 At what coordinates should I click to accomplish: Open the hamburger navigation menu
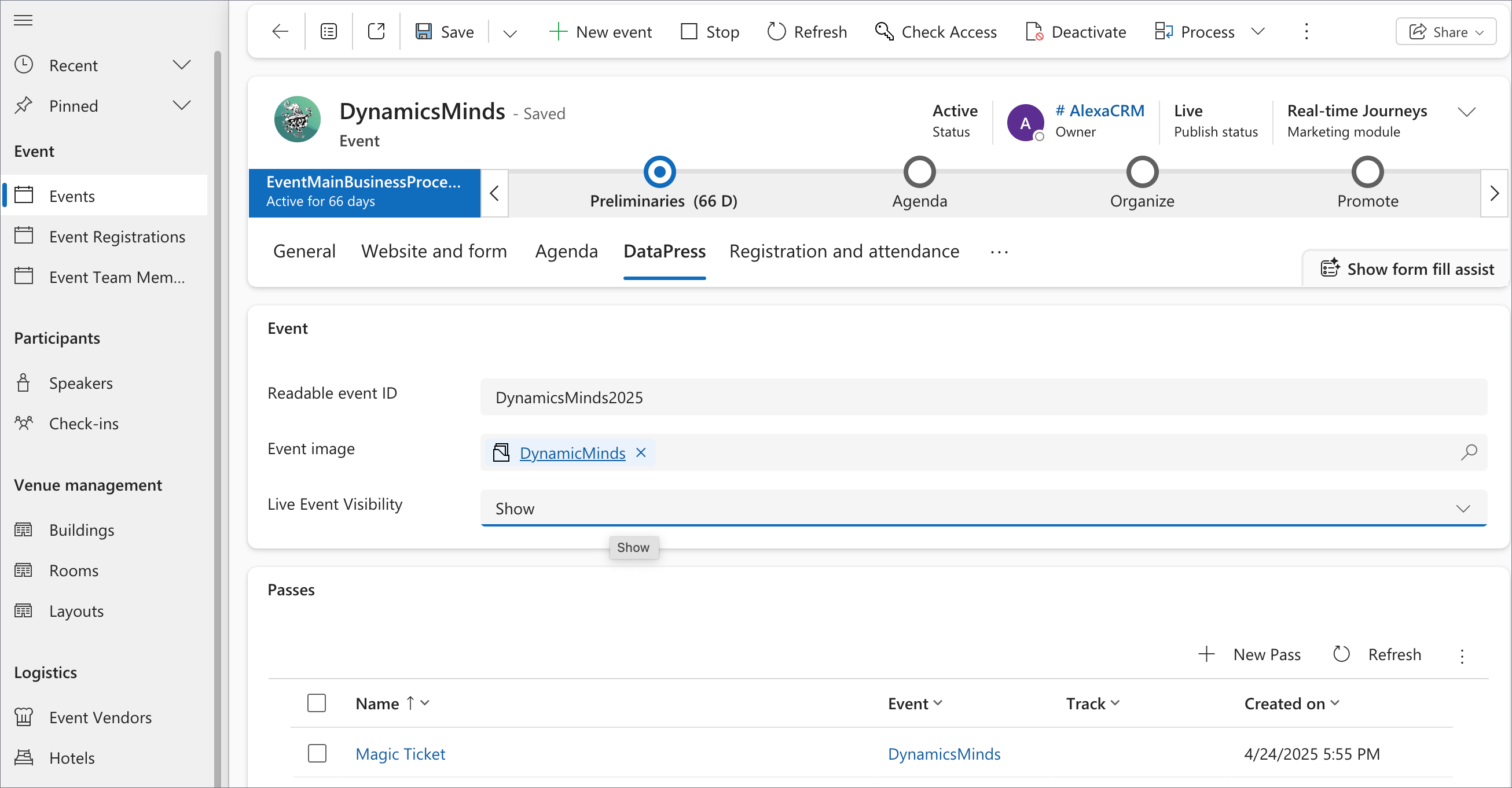click(23, 20)
